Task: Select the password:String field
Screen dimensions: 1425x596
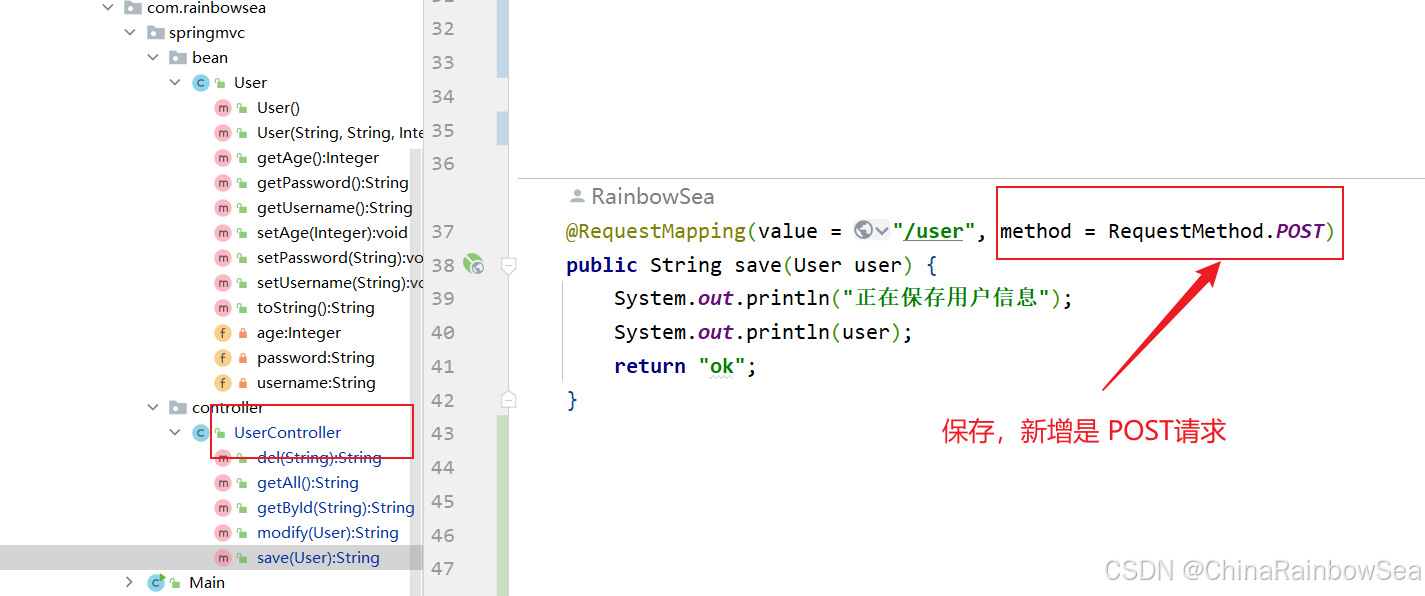Action: (315, 358)
